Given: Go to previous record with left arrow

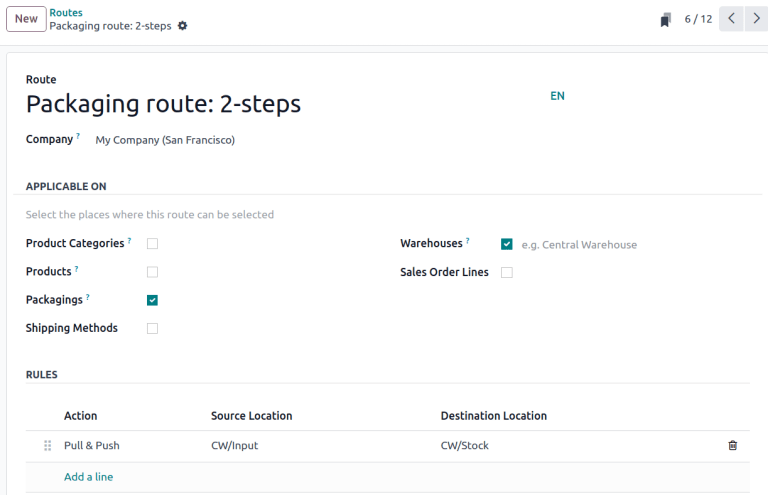Looking at the screenshot, I should [x=731, y=19].
